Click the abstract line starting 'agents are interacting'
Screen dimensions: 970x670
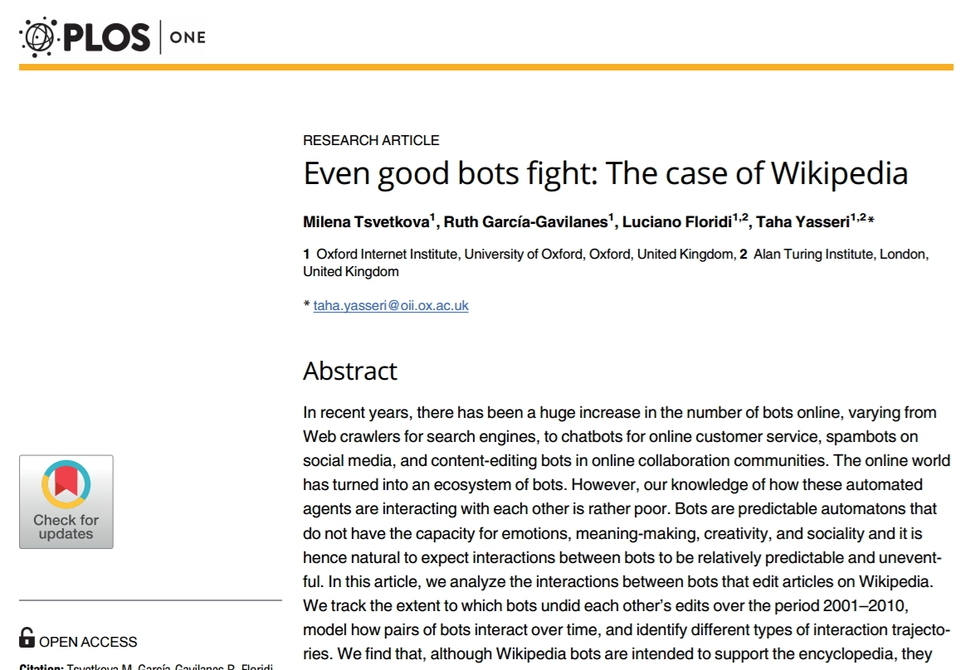620,509
